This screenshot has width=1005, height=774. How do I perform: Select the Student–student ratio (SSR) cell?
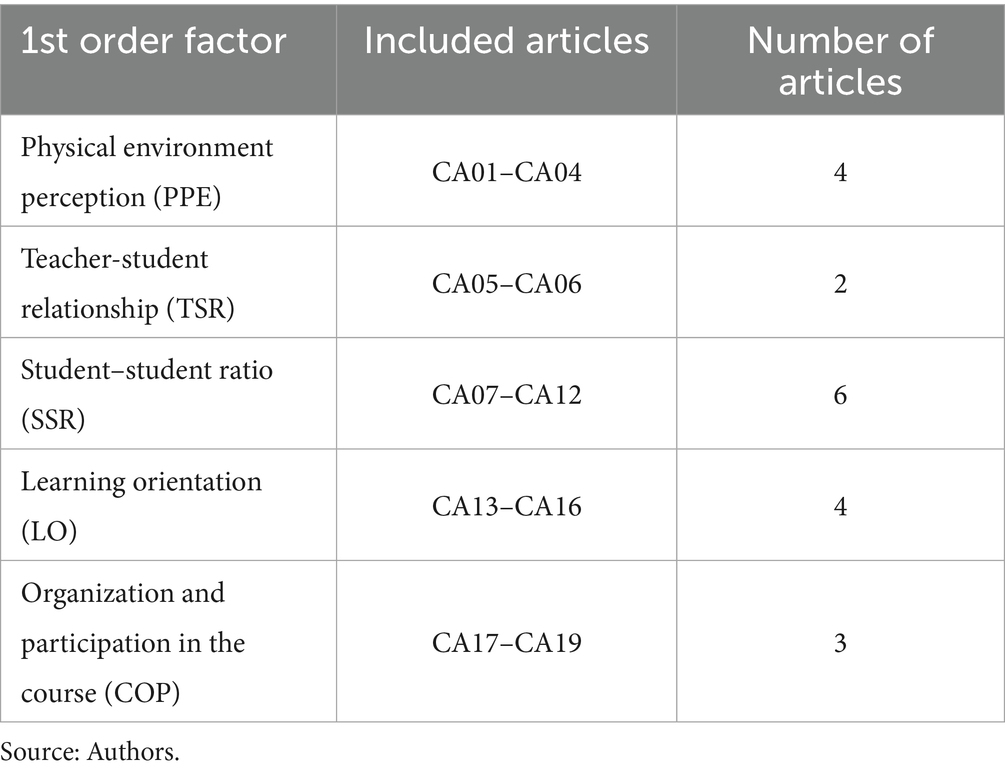tap(147, 394)
